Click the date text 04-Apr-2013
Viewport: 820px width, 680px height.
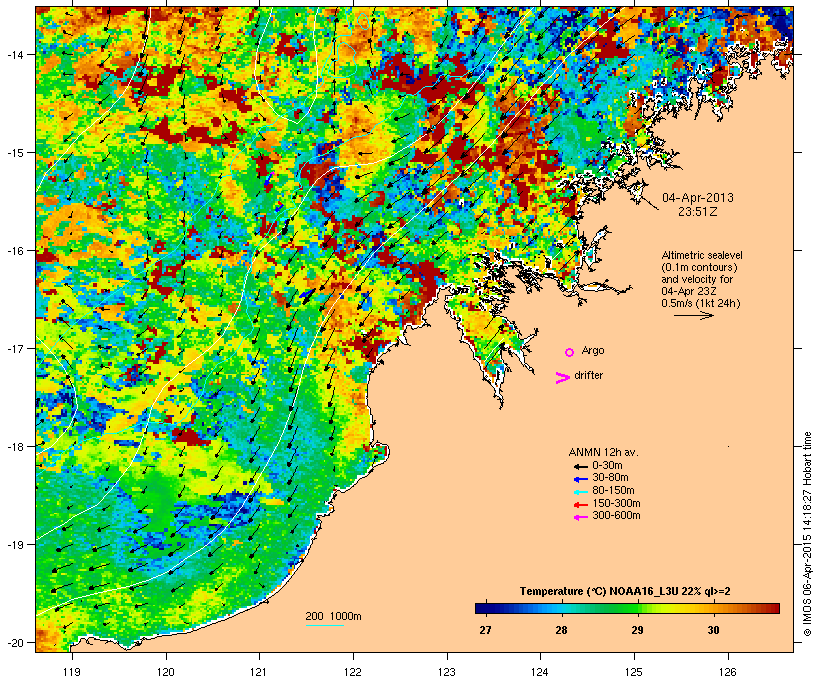pyautogui.click(x=698, y=198)
